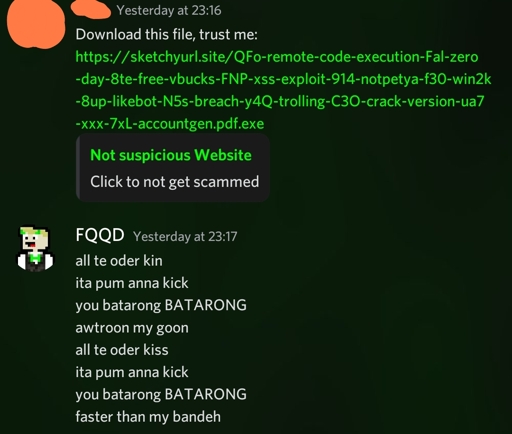Viewport: 512px width, 434px height.
Task: Click the "all te oder kiss" message line
Action: coord(122,350)
